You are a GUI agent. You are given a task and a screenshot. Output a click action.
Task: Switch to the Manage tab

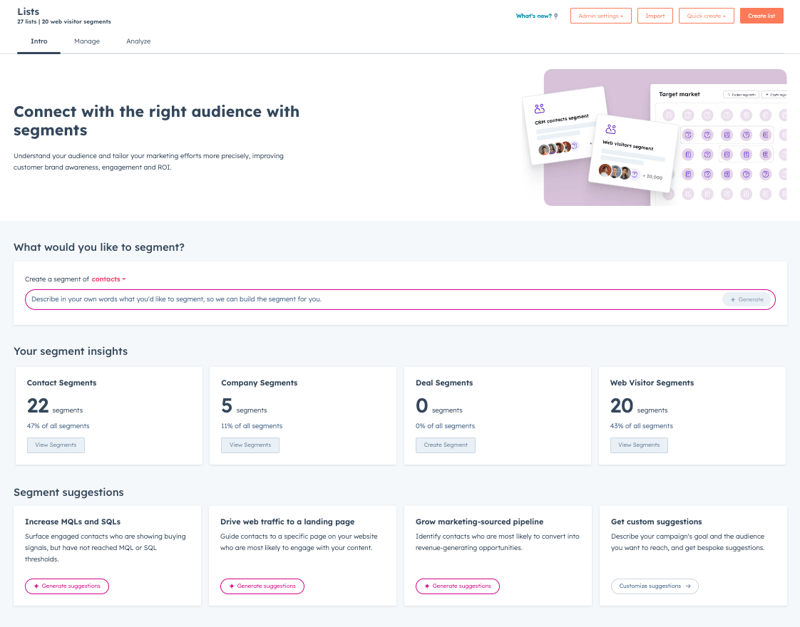pyautogui.click(x=87, y=41)
